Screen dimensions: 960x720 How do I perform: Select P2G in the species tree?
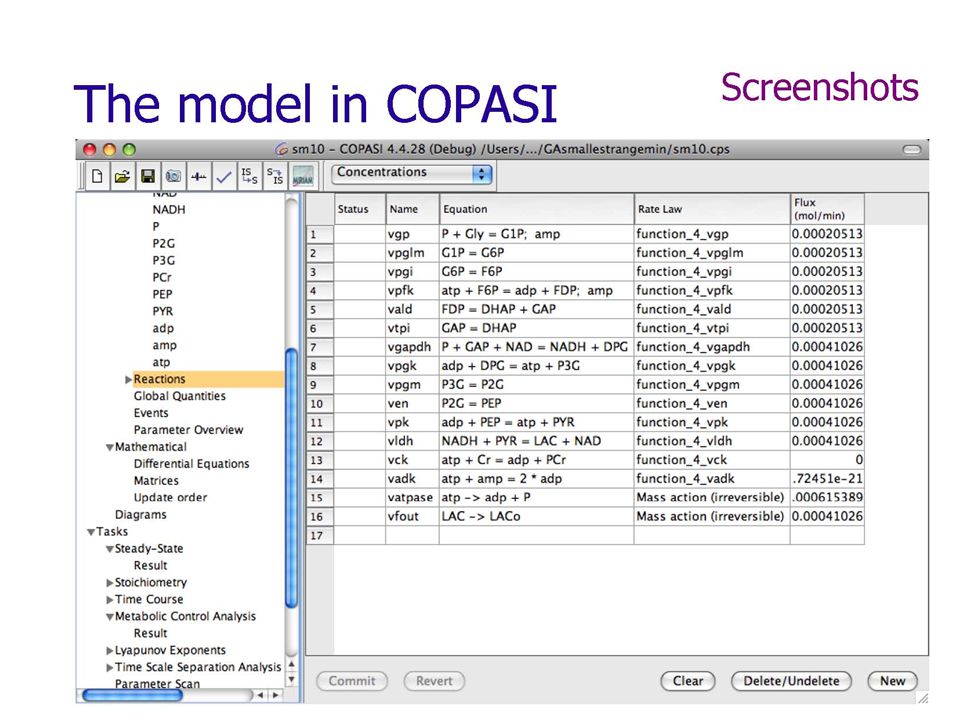click(163, 244)
